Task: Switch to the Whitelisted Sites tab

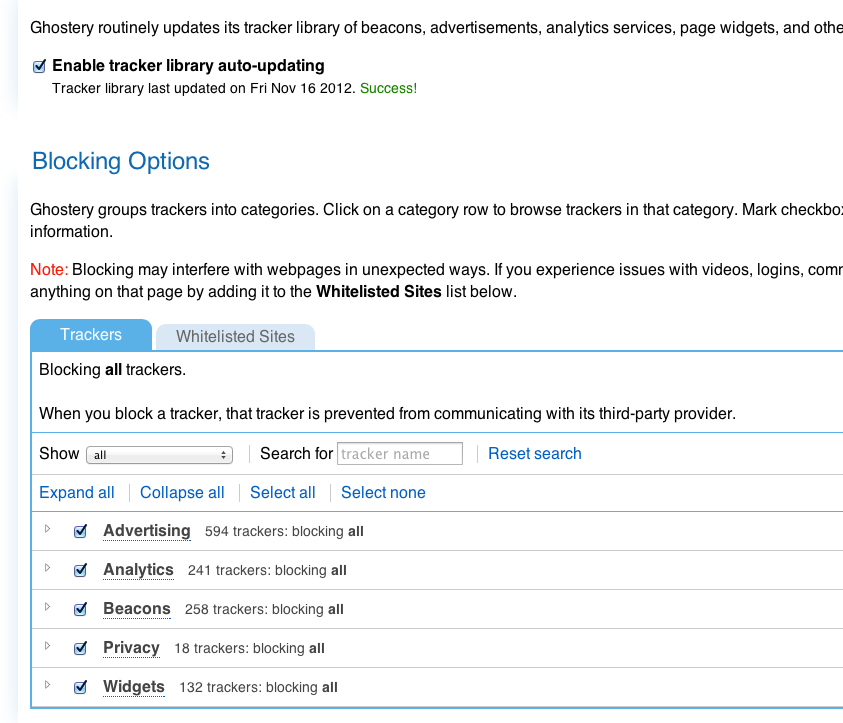Action: pyautogui.click(x=235, y=337)
